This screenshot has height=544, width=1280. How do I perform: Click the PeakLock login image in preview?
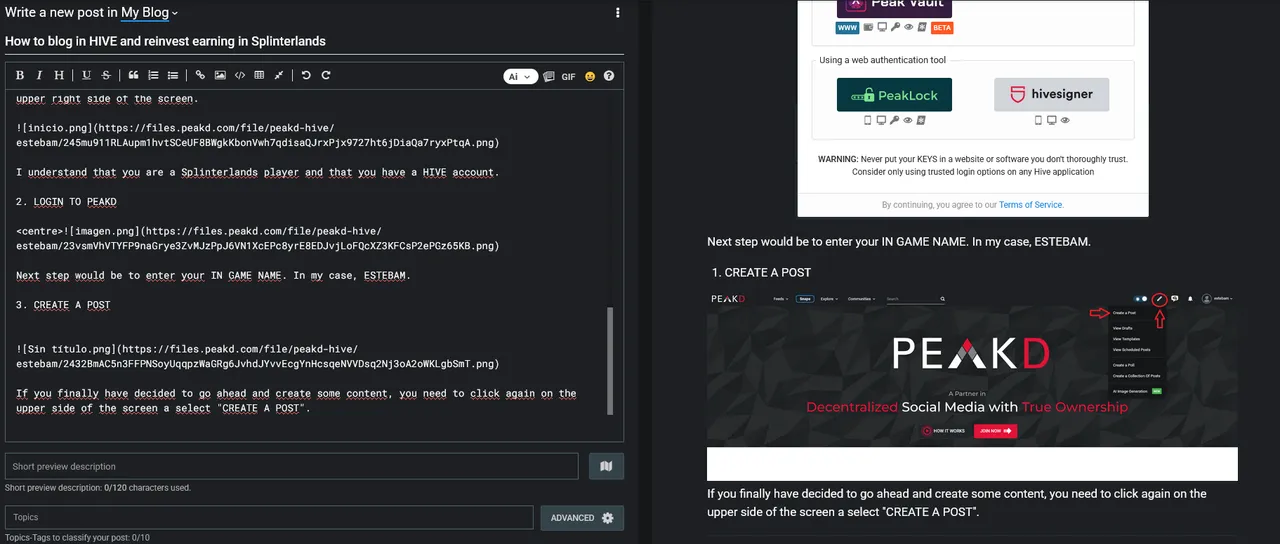pyautogui.click(x=894, y=95)
